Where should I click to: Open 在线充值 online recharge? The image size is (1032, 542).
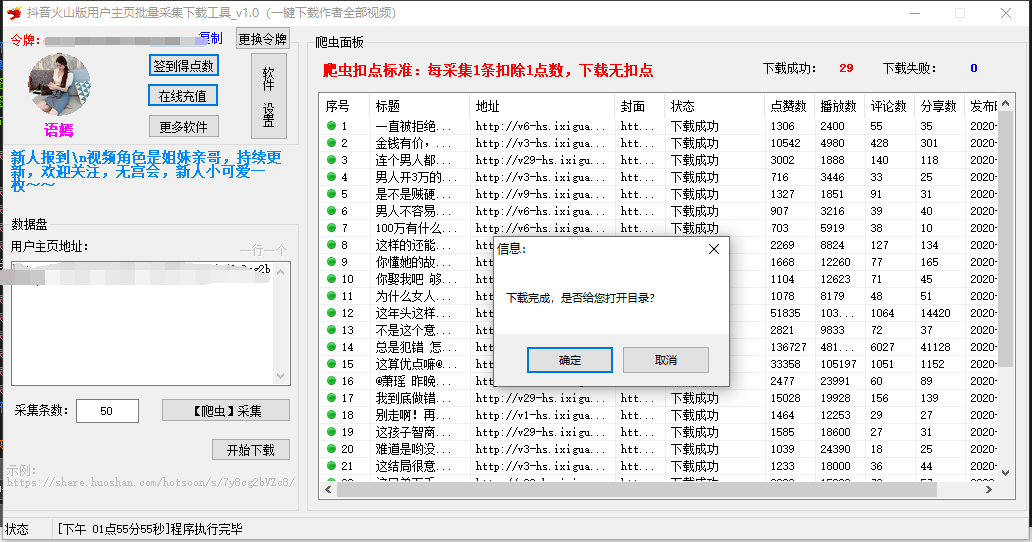click(x=183, y=96)
